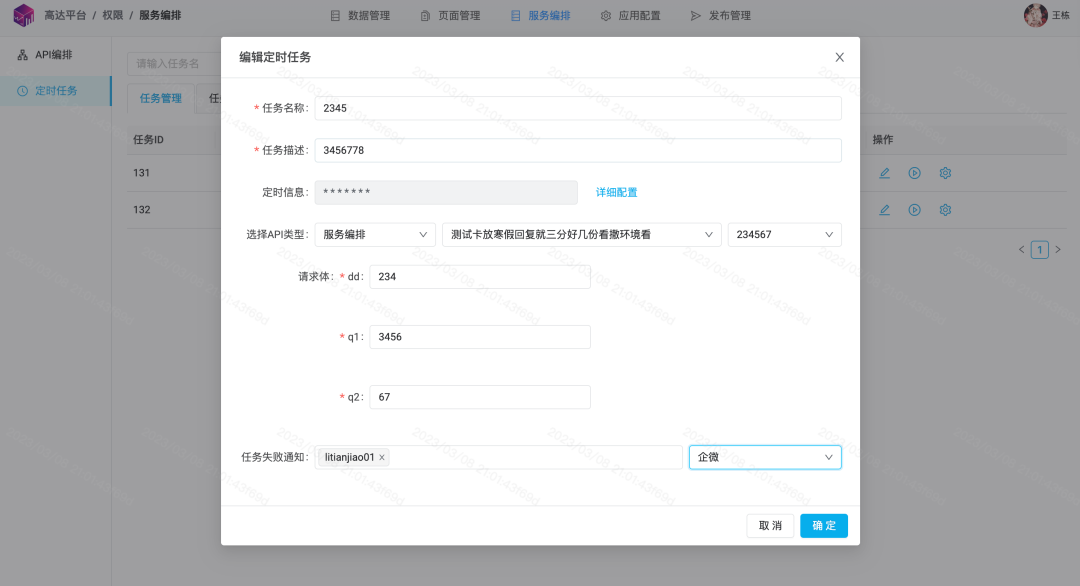This screenshot has width=1080, height=586.
Task: Select page 1 in pagination
Action: (1039, 249)
